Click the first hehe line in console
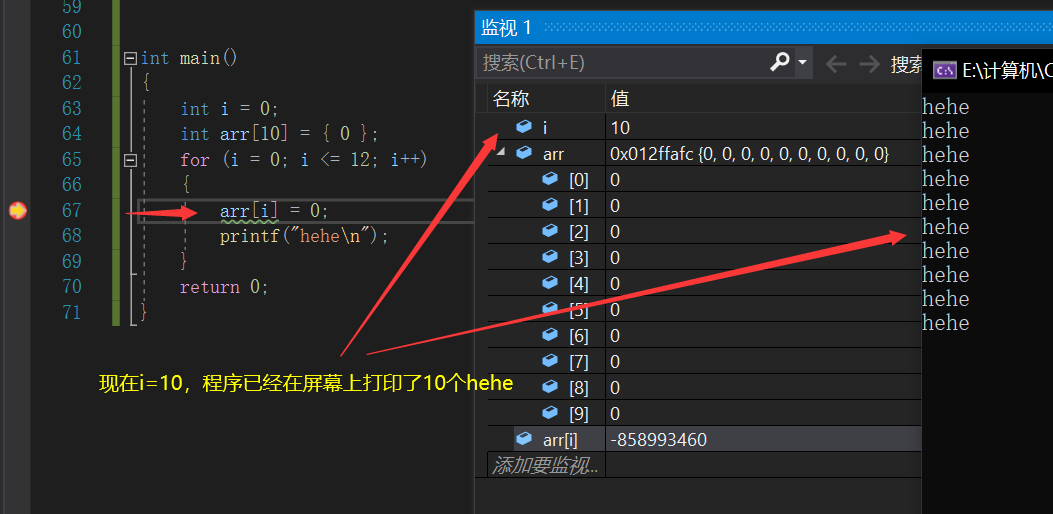1053x514 pixels. click(946, 107)
